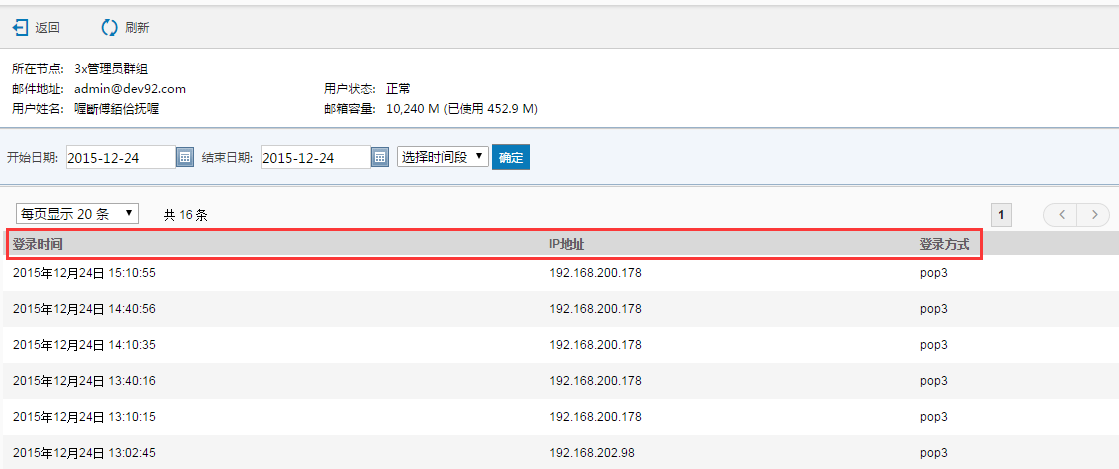This screenshot has height=469, width=1119.
Task: Click the 登录时间 column header
Action: pos(39,244)
